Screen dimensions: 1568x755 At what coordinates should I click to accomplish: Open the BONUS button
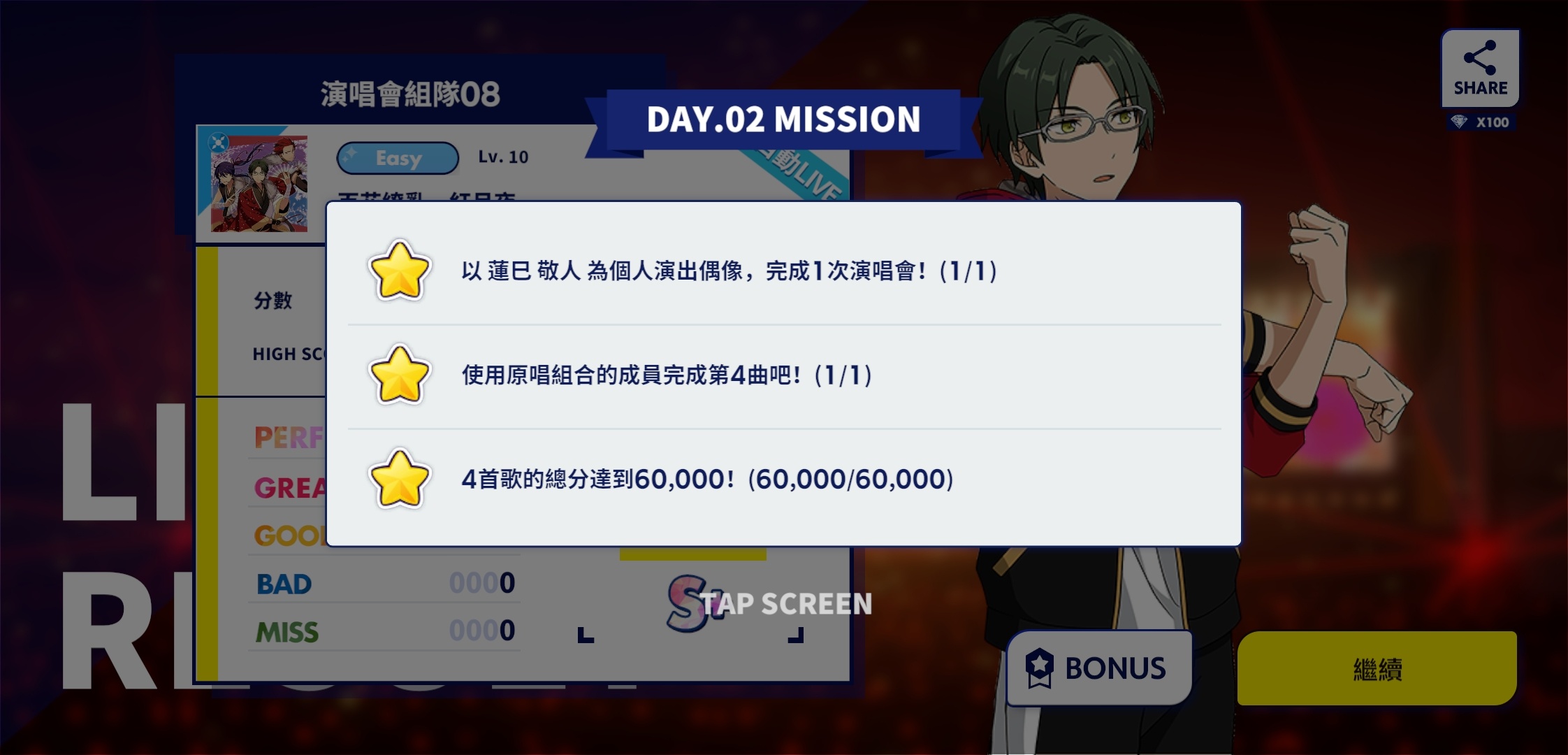coord(1099,668)
